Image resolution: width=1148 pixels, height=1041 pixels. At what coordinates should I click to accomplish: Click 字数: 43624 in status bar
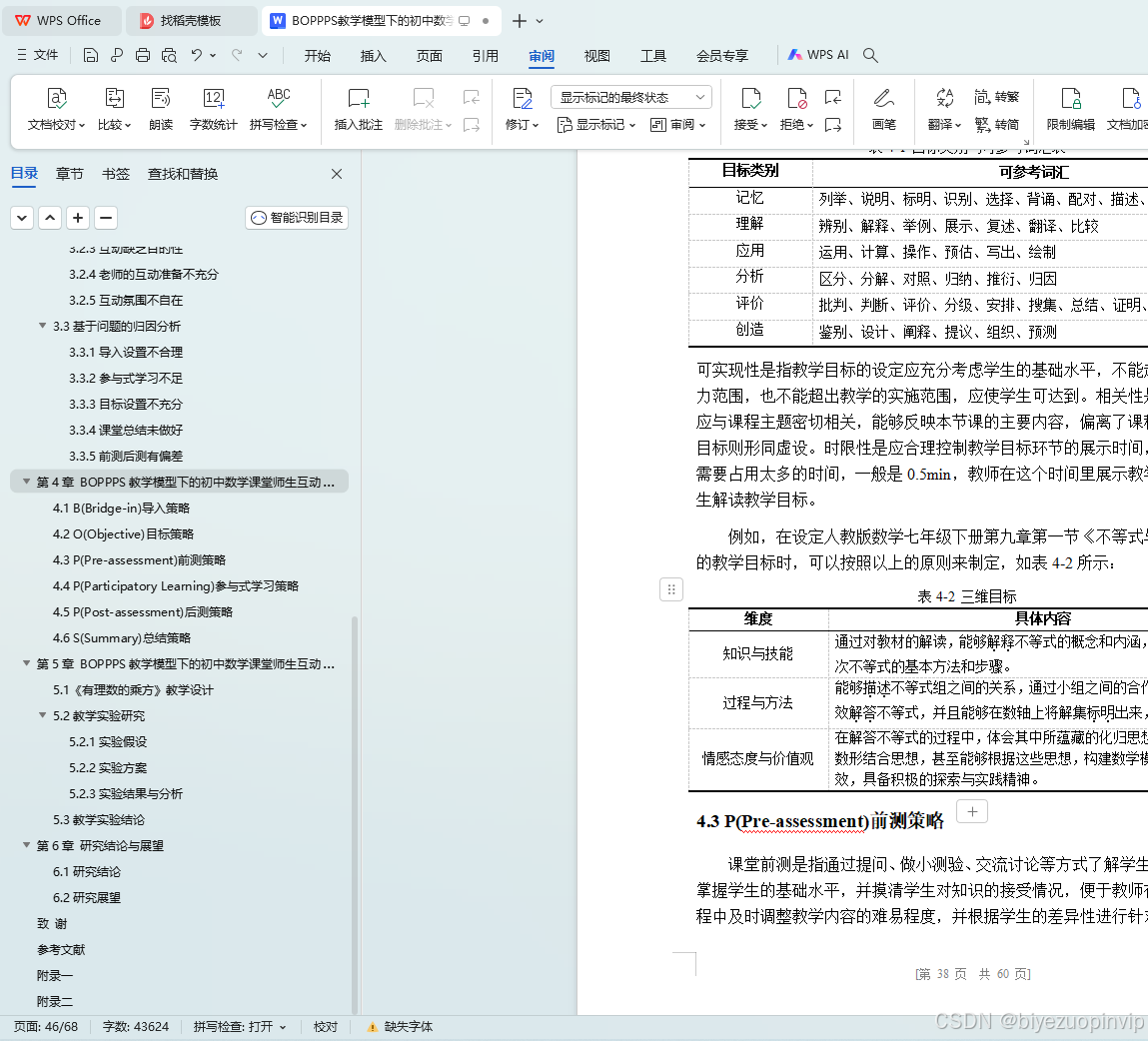tap(136, 1026)
